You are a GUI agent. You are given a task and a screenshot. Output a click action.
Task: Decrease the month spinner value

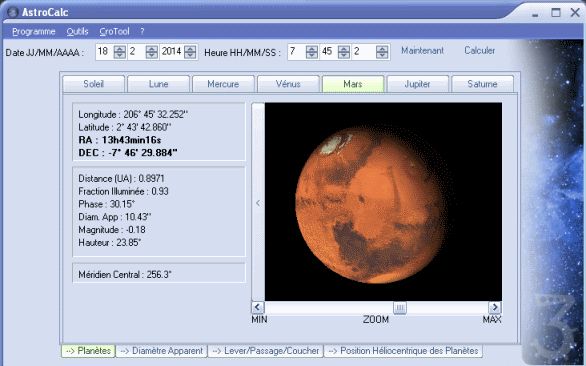[x=152, y=55]
